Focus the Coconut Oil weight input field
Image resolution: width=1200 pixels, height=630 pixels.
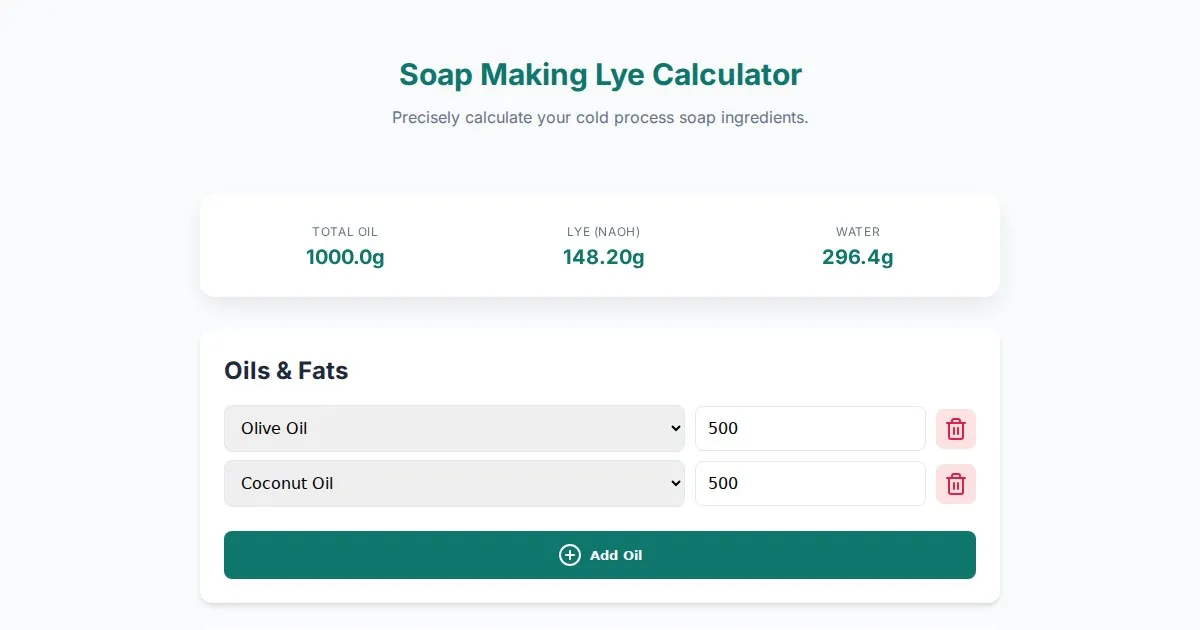click(810, 483)
